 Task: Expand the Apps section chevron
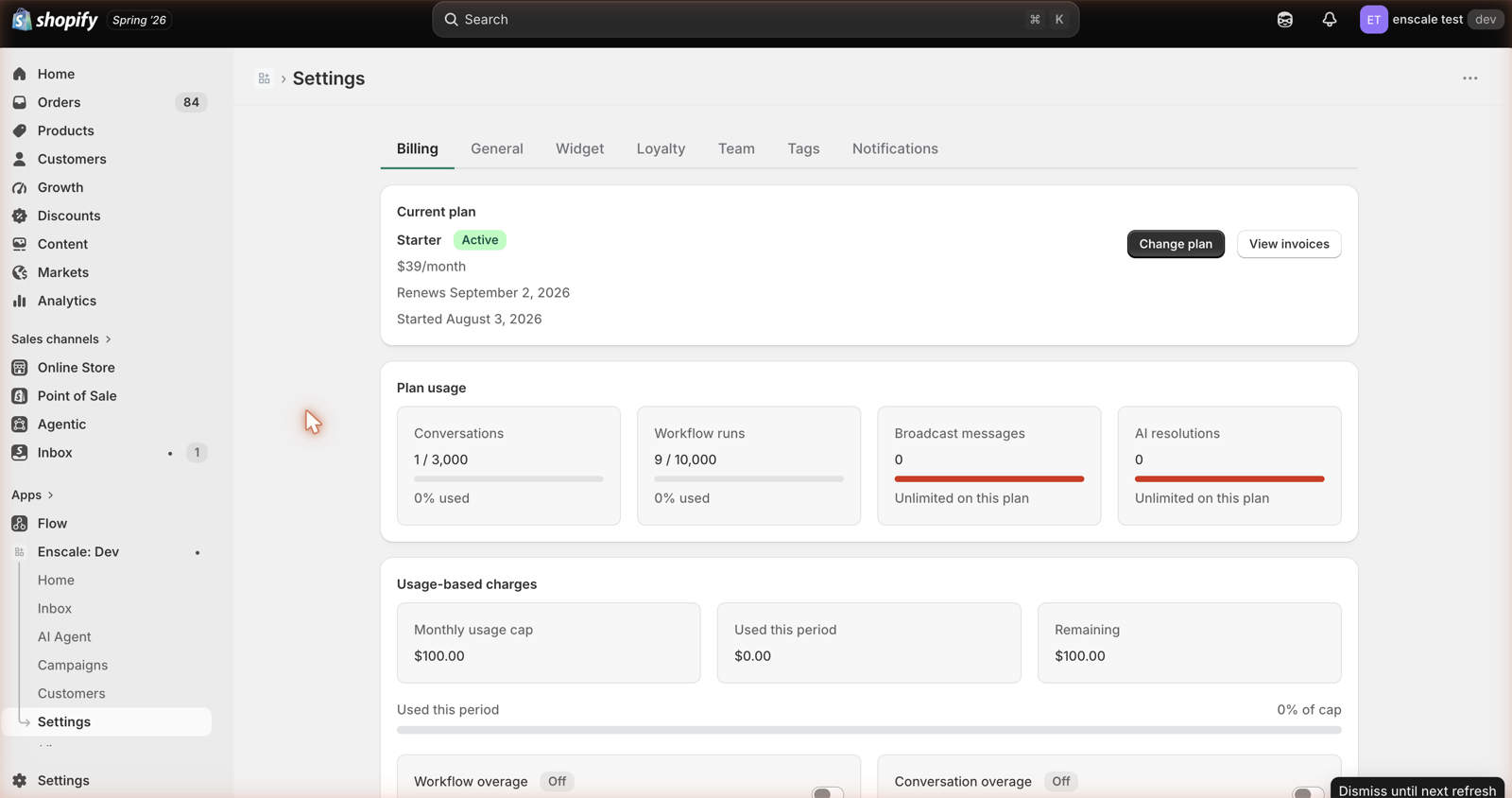(51, 494)
